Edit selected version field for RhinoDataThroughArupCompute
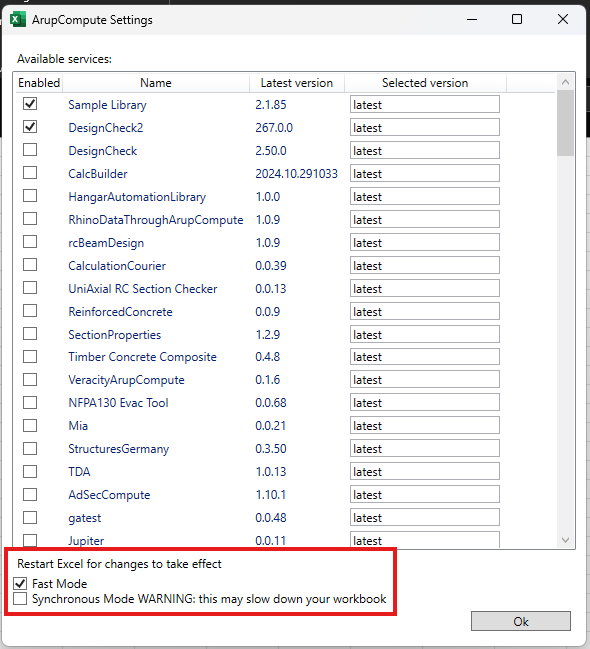Viewport: 590px width, 649px height. pyautogui.click(x=425, y=219)
